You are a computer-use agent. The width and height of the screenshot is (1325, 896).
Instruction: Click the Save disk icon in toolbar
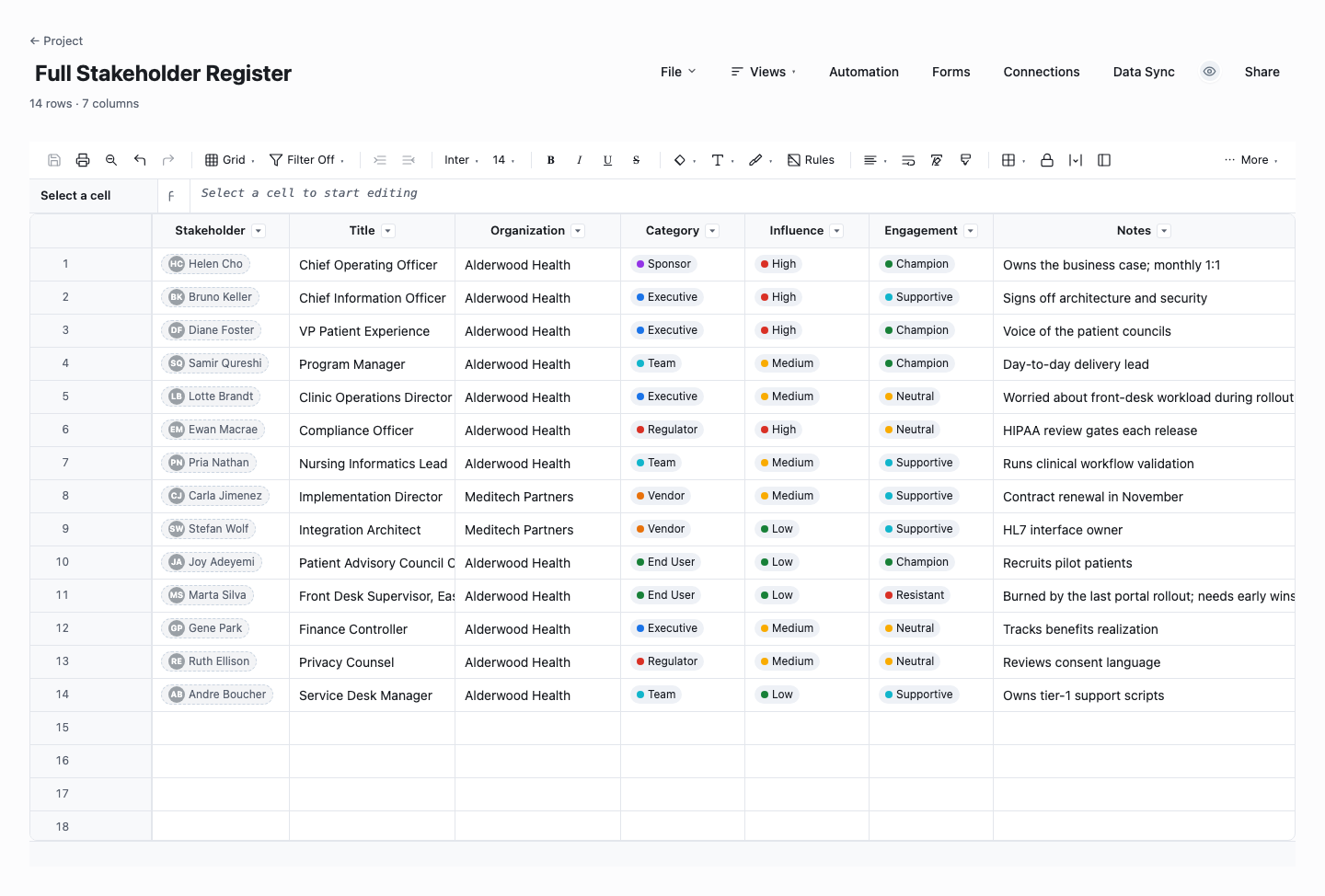(54, 160)
